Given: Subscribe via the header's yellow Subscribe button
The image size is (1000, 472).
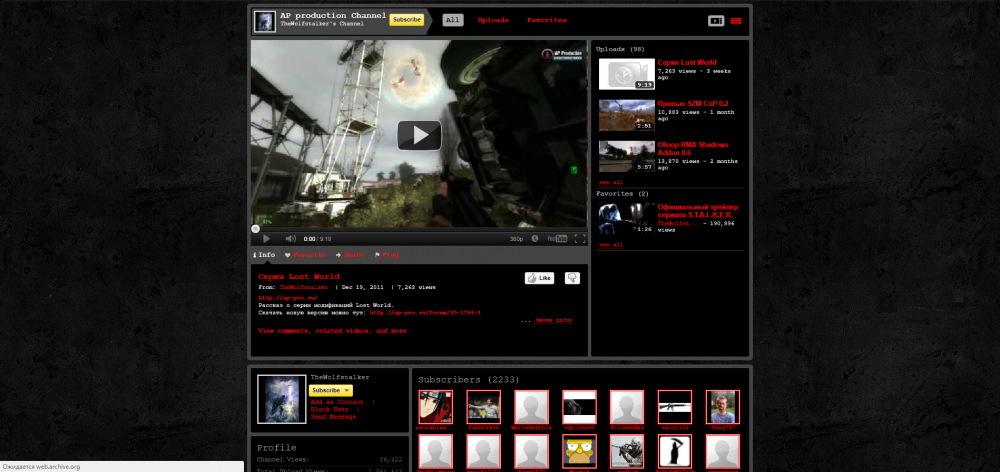Looking at the screenshot, I should click(406, 20).
